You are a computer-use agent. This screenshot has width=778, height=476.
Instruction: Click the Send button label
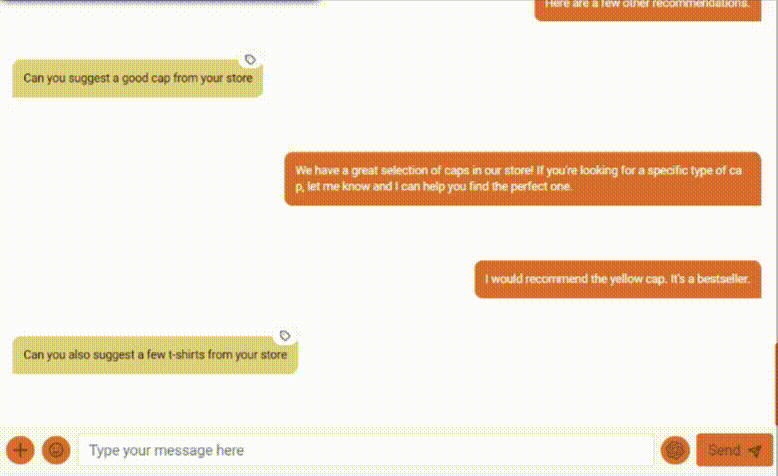pos(724,450)
